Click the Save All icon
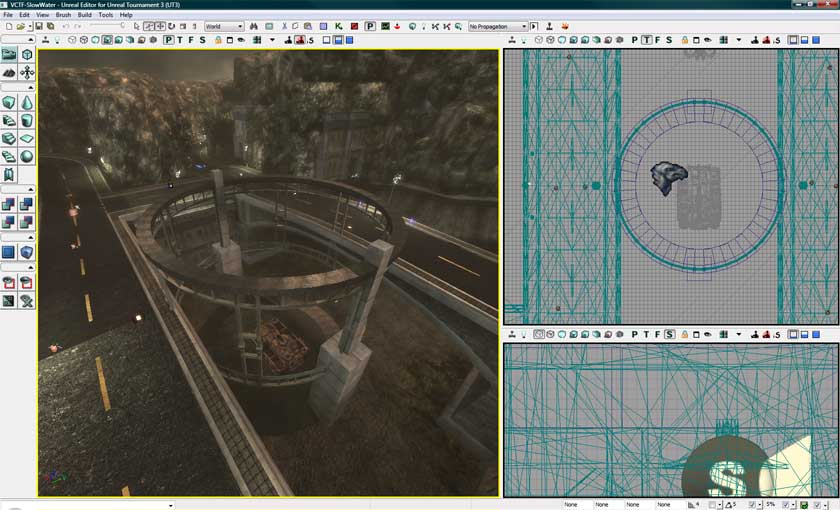 click(x=51, y=26)
